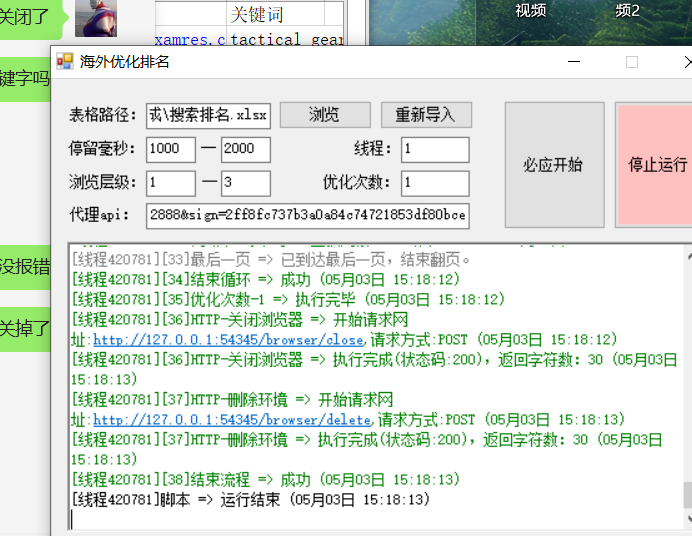Click the 优化次数 input field

tap(435, 183)
